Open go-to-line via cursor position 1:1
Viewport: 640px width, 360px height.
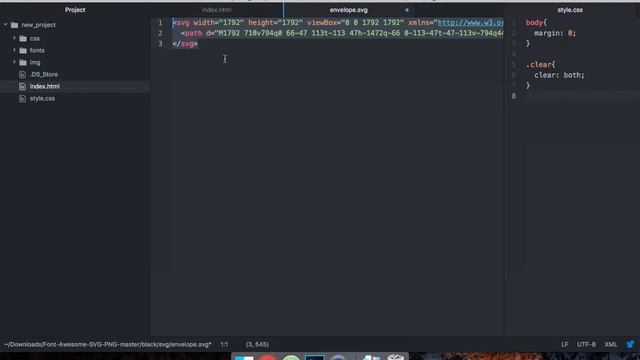point(224,344)
